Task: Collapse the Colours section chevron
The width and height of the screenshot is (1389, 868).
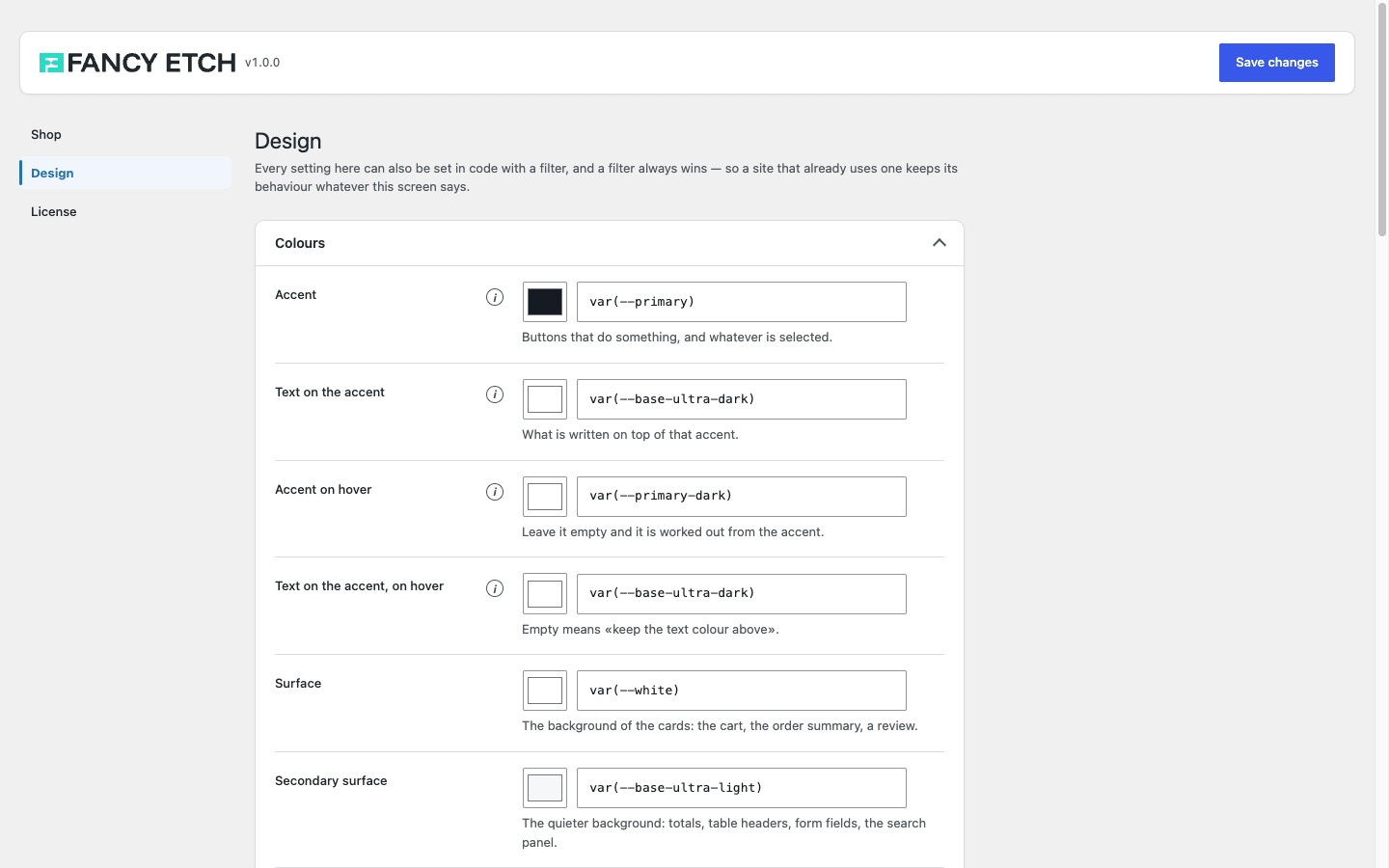Action: click(940, 243)
